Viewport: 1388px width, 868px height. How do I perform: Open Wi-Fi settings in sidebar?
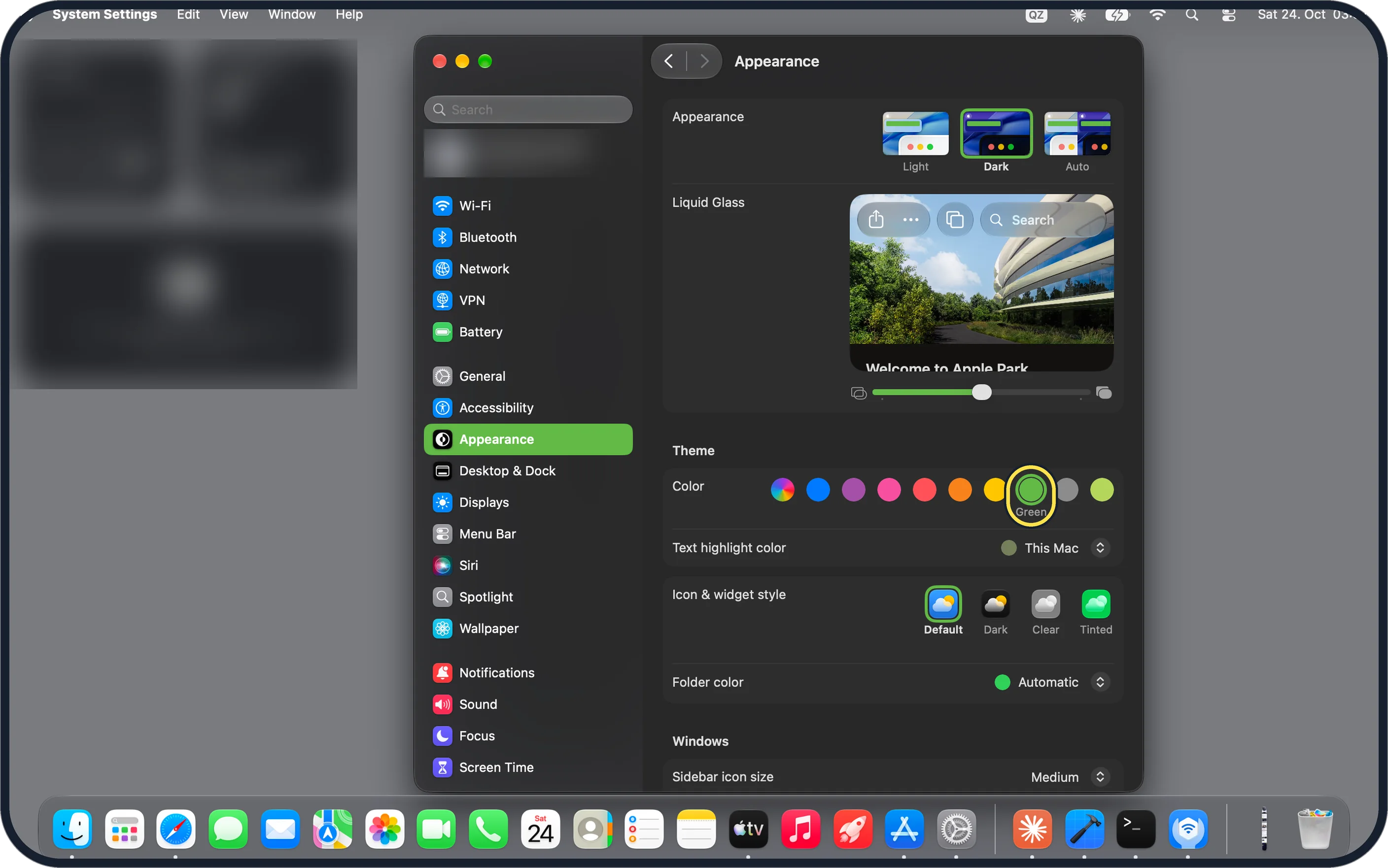(528, 205)
